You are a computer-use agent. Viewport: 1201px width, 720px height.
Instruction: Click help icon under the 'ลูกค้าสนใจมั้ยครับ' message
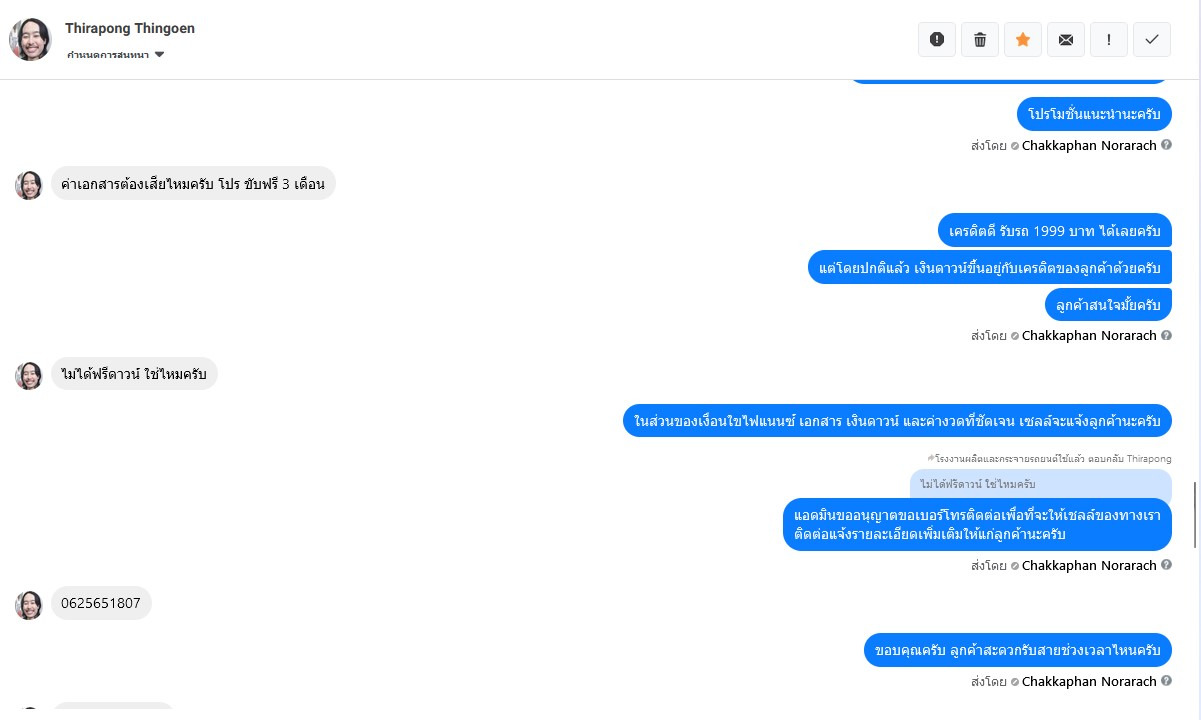coord(1166,335)
